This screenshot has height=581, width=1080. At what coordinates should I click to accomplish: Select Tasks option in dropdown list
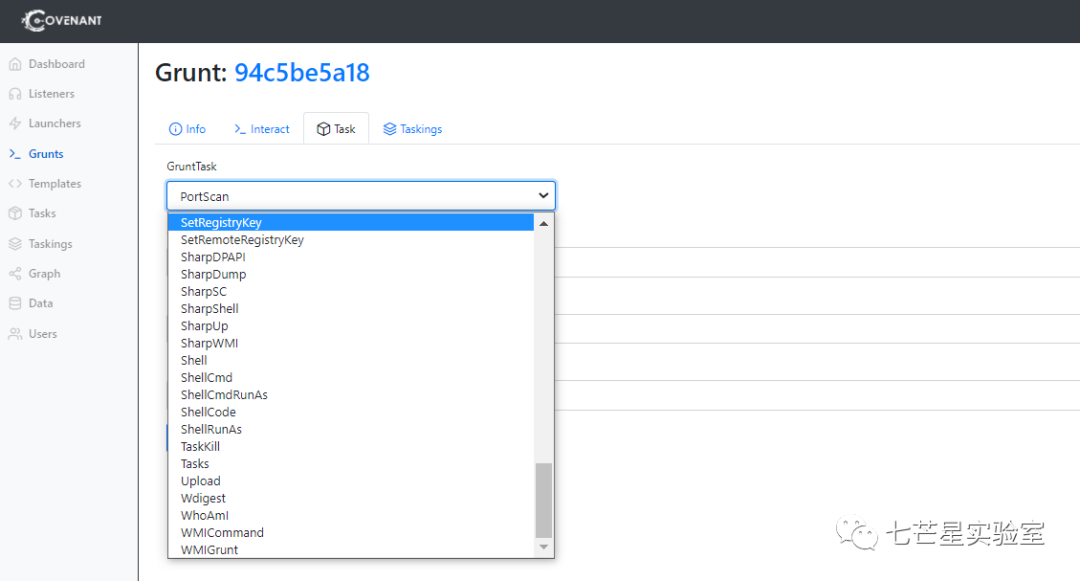[x=351, y=463]
